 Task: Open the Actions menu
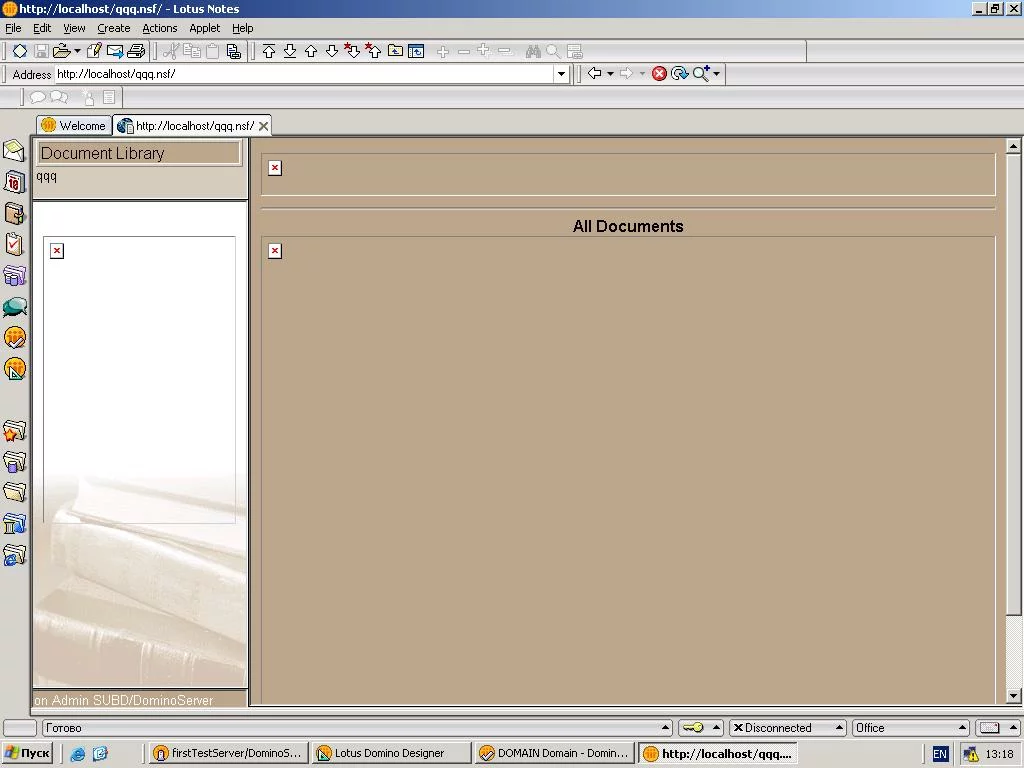[x=159, y=28]
